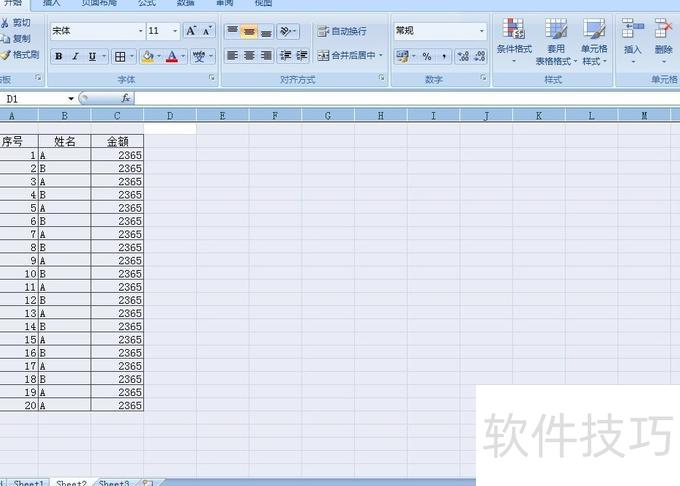
Task: Open text orientation options
Action: point(288,31)
